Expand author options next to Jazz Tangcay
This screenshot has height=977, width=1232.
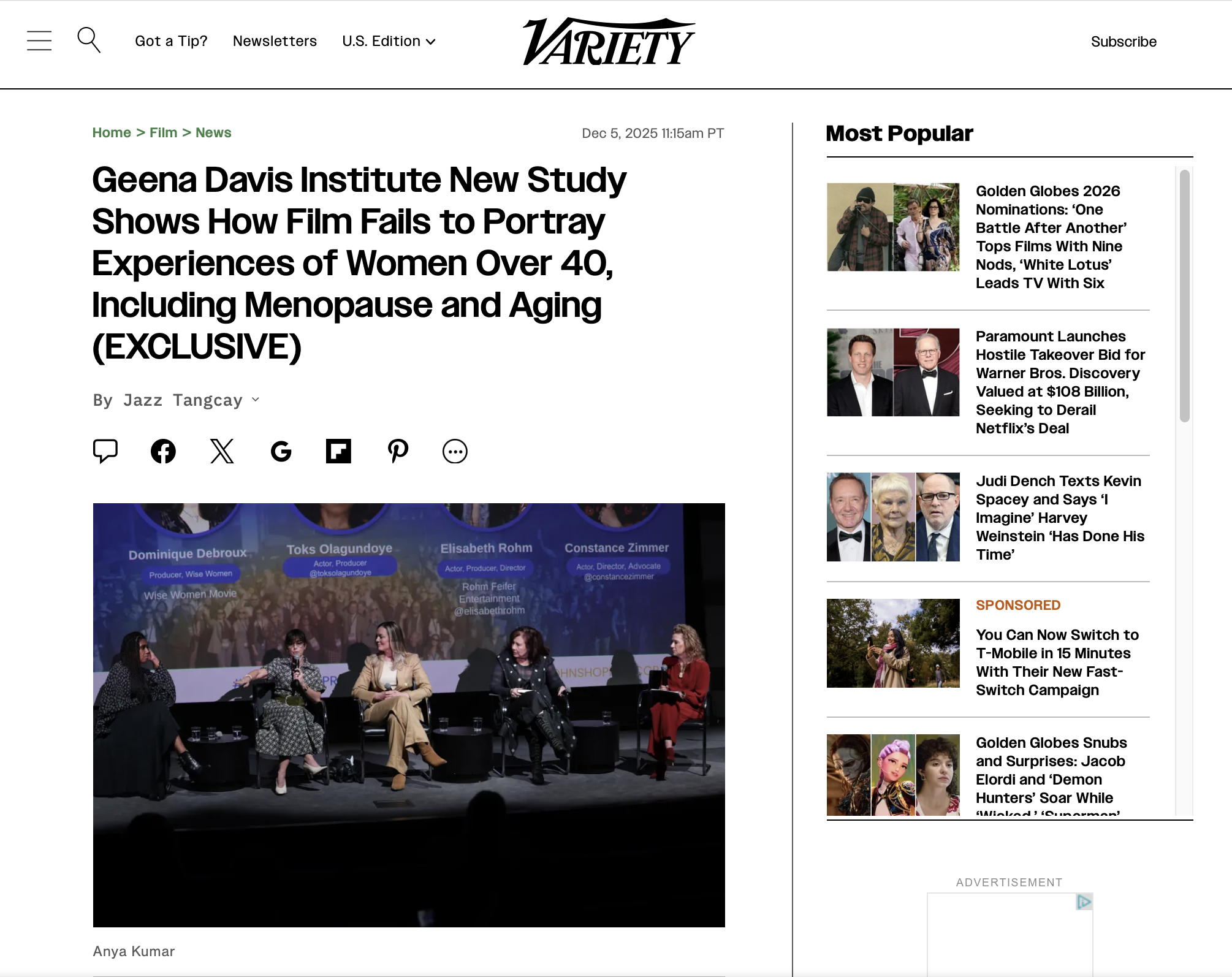(255, 400)
